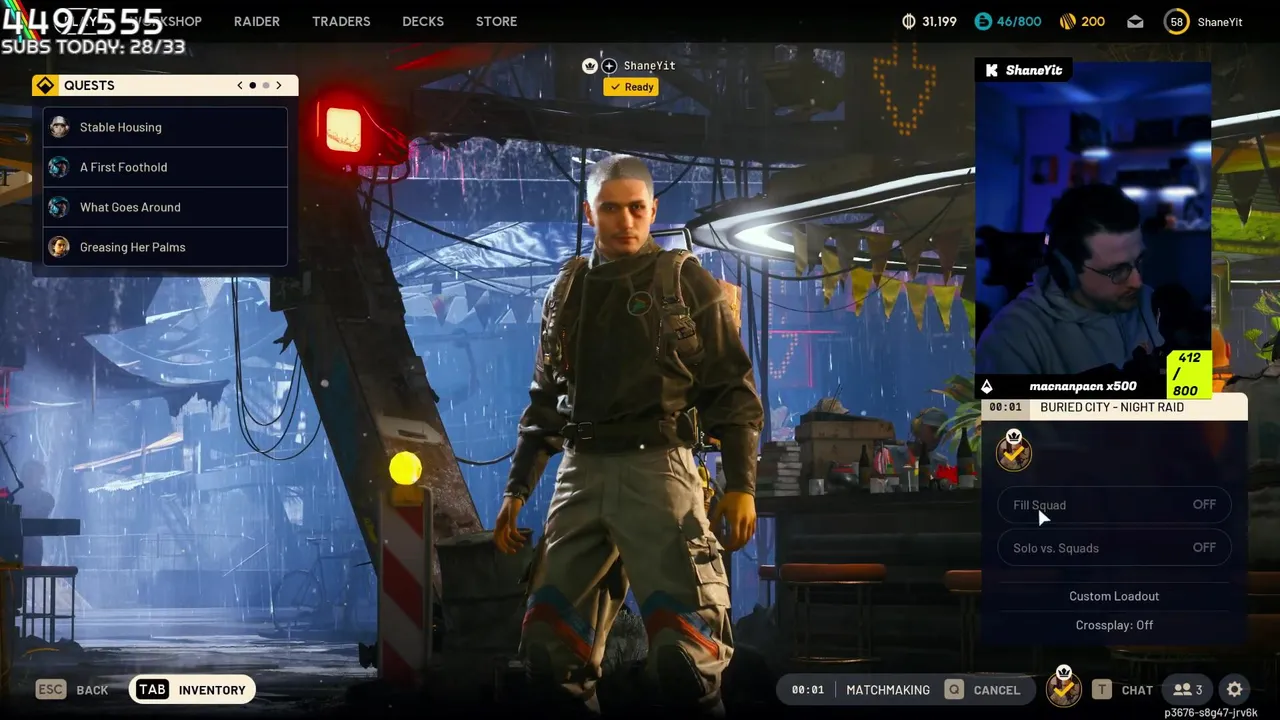Image resolution: width=1280 pixels, height=720 pixels.
Task: Click the bottom bar ready player badge
Action: [x=1063, y=688]
